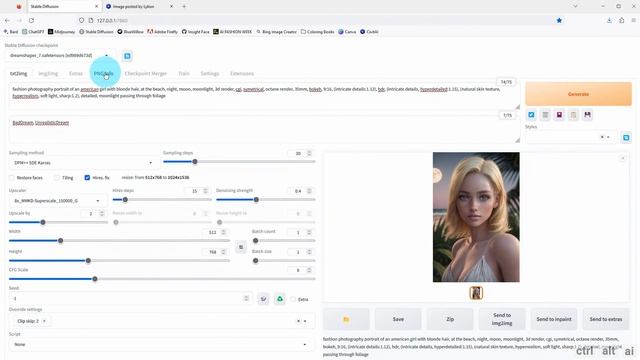Refresh the checkpoint list icon
The height and width of the screenshot is (360, 640).
coord(127,56)
